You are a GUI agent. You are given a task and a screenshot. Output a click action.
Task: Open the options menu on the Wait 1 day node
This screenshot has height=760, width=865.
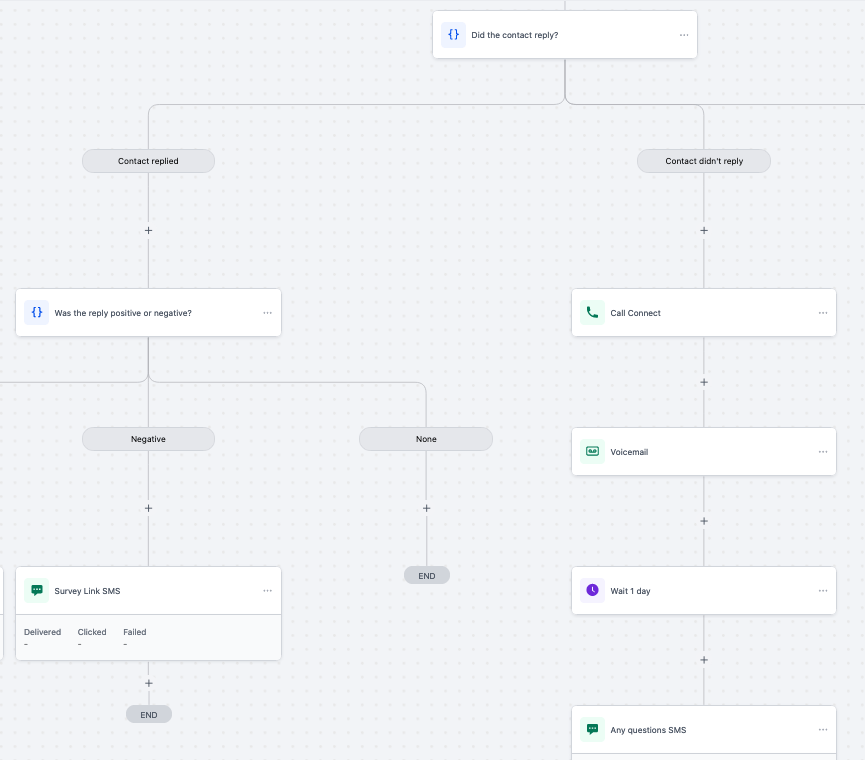point(822,590)
